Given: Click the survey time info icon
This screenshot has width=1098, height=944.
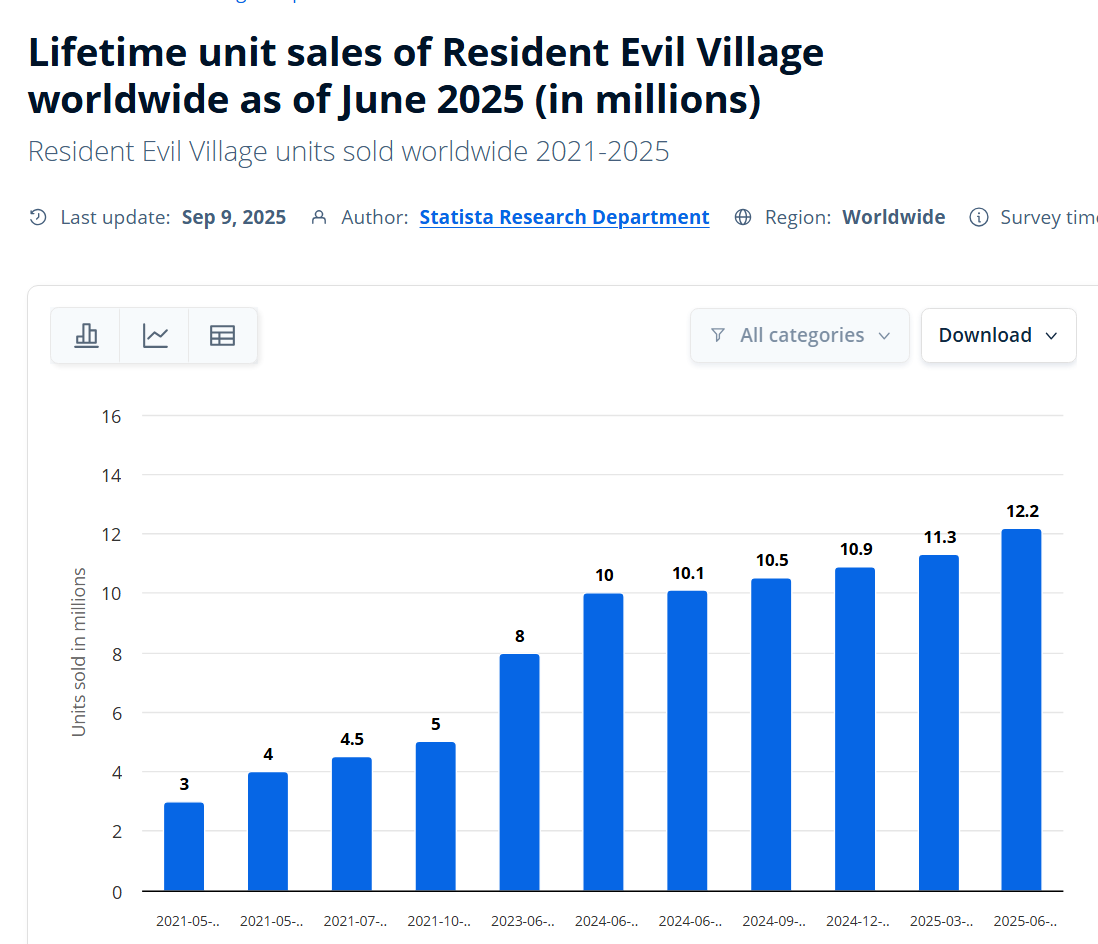Looking at the screenshot, I should point(979,217).
